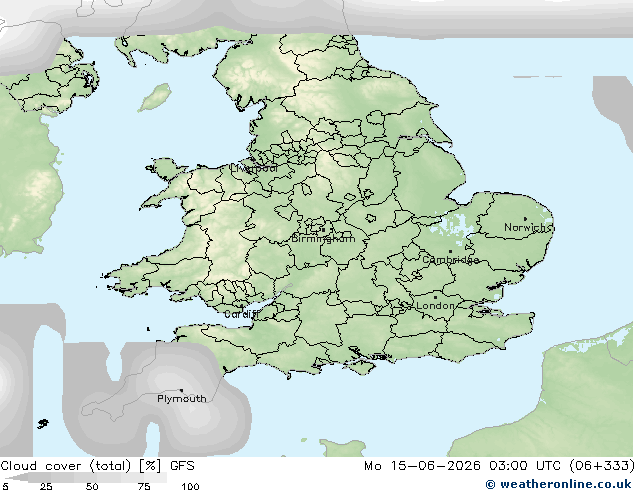Click the Norwich city marker dot
Image resolution: width=634 pixels, height=490 pixels.
pyautogui.click(x=525, y=219)
